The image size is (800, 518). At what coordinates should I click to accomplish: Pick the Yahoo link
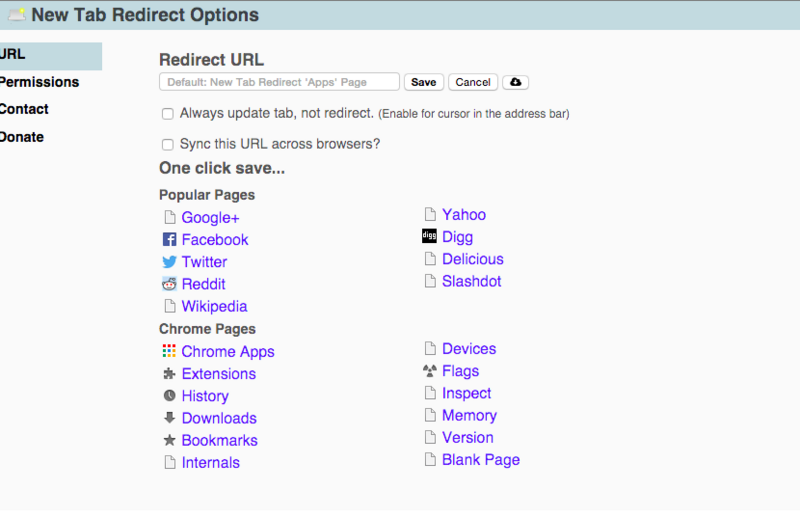point(464,214)
